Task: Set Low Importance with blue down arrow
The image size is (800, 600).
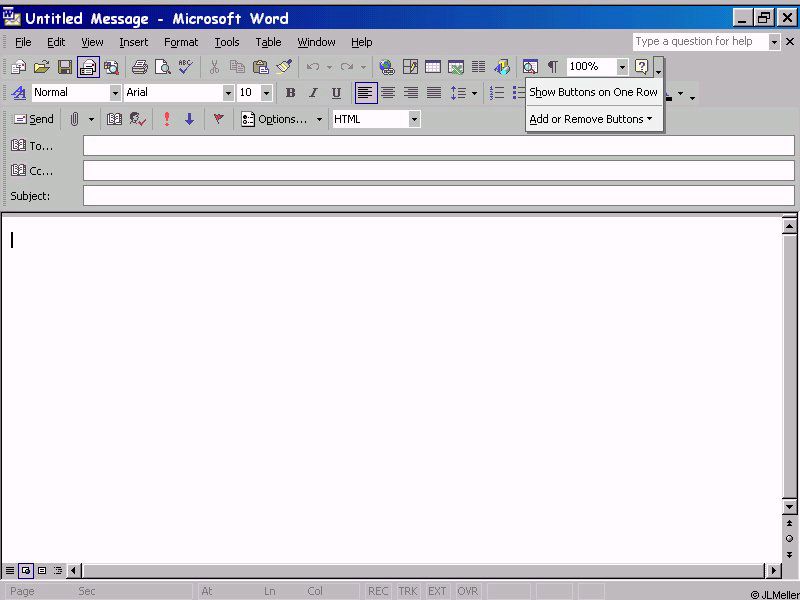Action: [x=189, y=119]
